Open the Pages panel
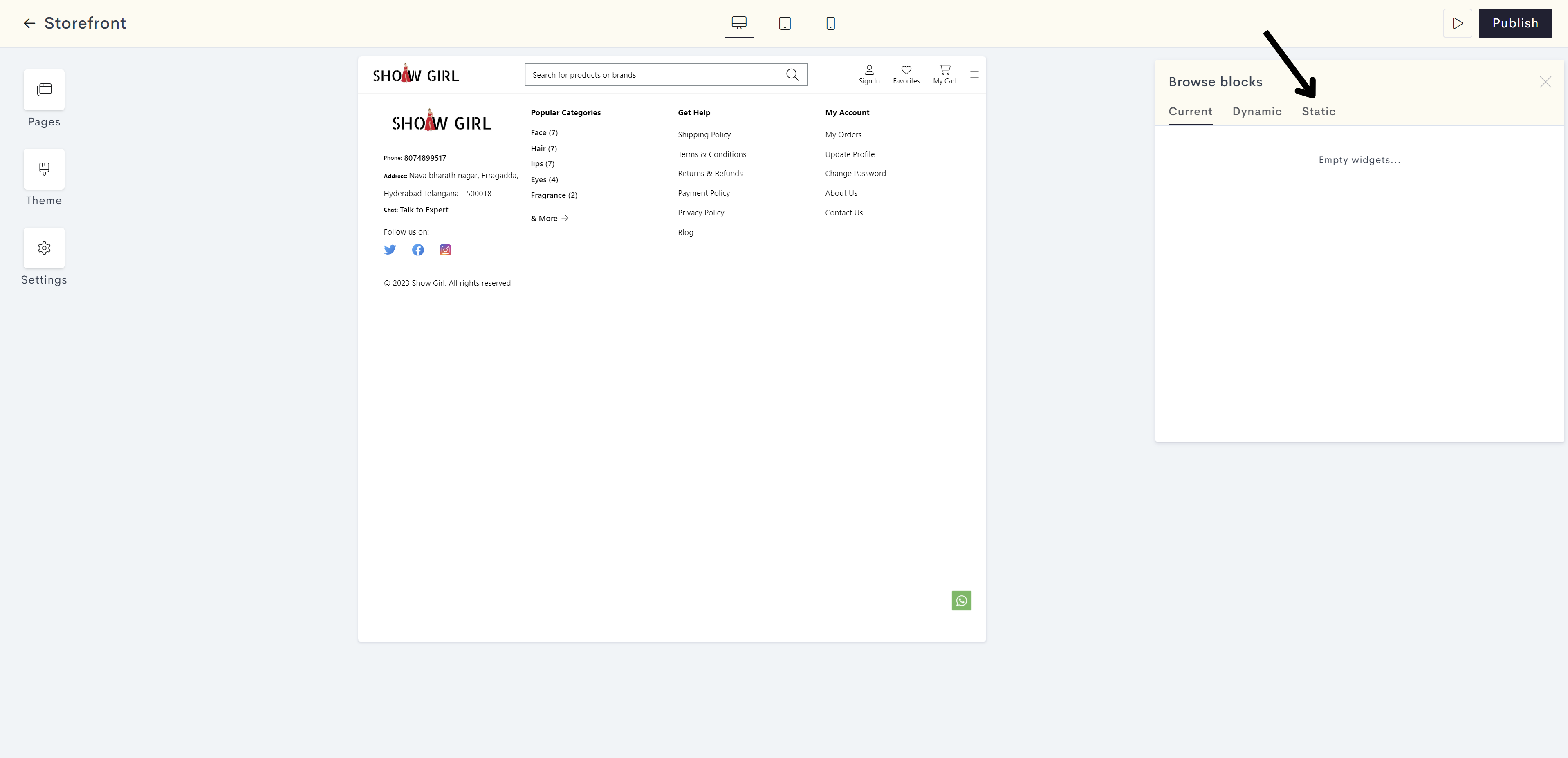Viewport: 1568px width, 758px height. tap(44, 90)
